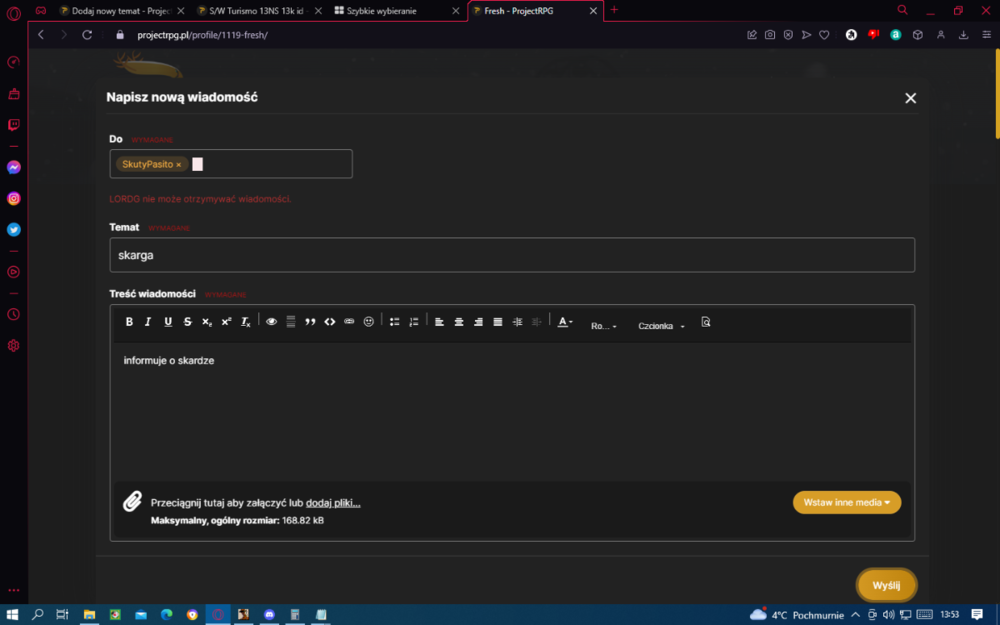Open Twitch in the Opera sidebar

(x=13, y=125)
